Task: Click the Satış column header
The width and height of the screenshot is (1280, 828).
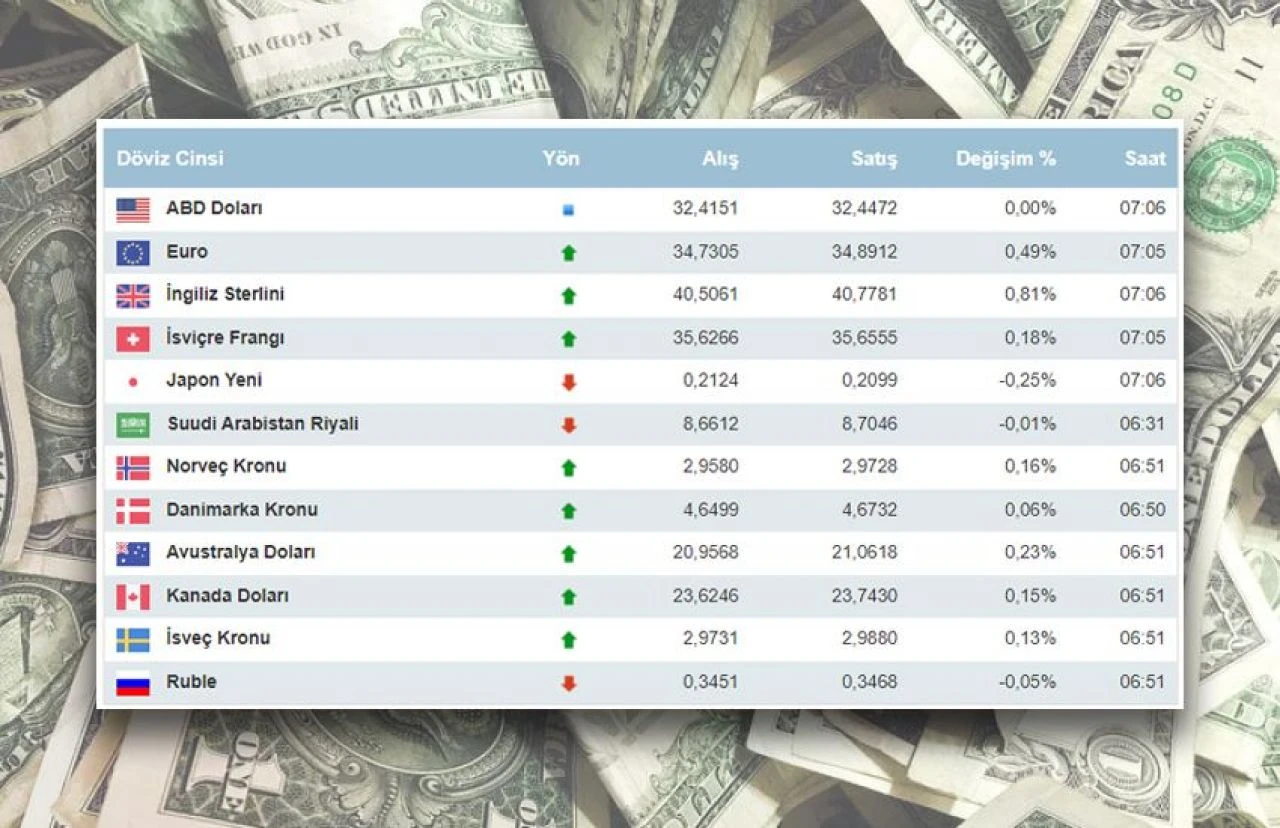Action: click(x=873, y=158)
